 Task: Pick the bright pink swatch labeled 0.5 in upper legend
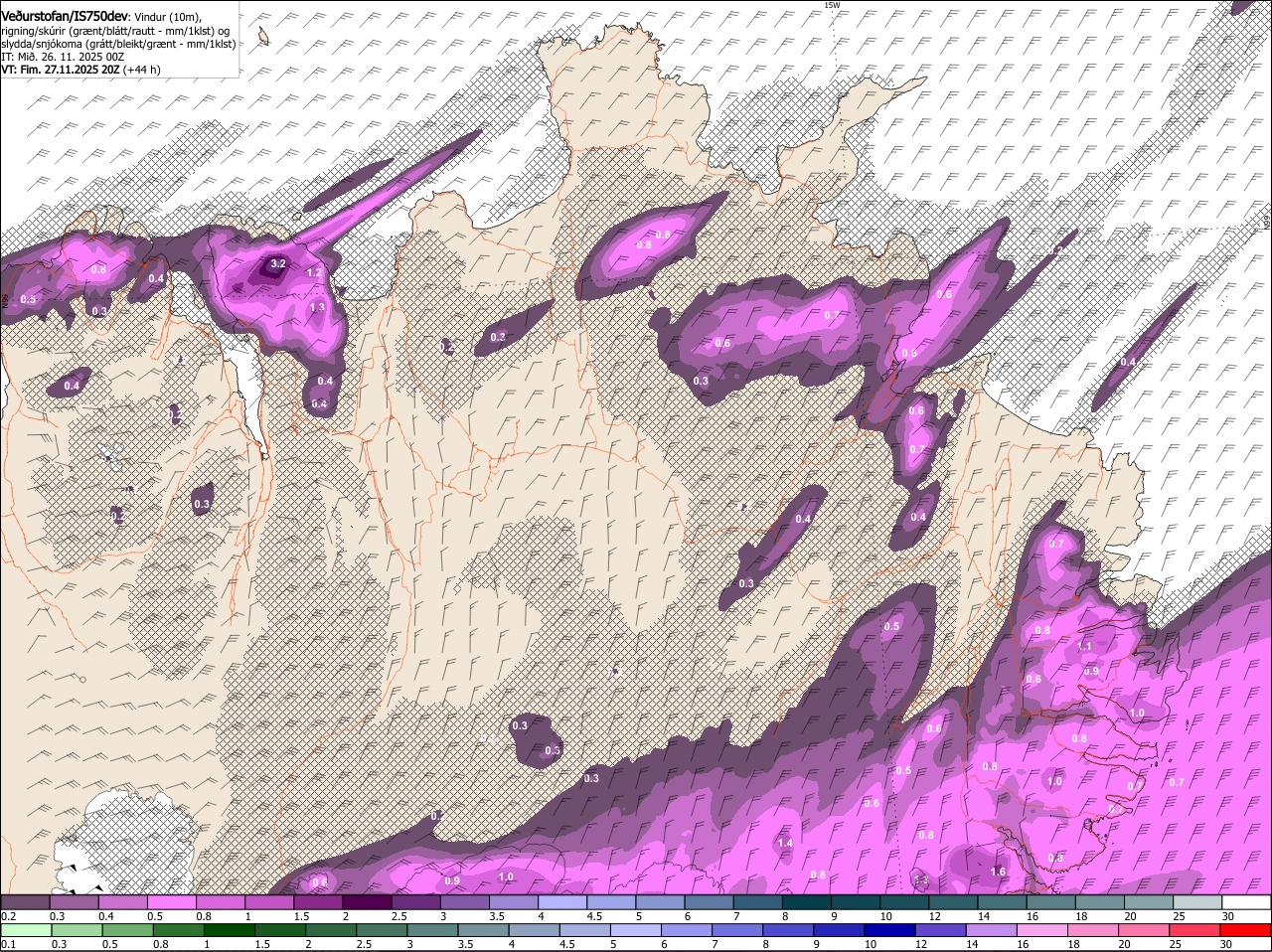click(171, 902)
